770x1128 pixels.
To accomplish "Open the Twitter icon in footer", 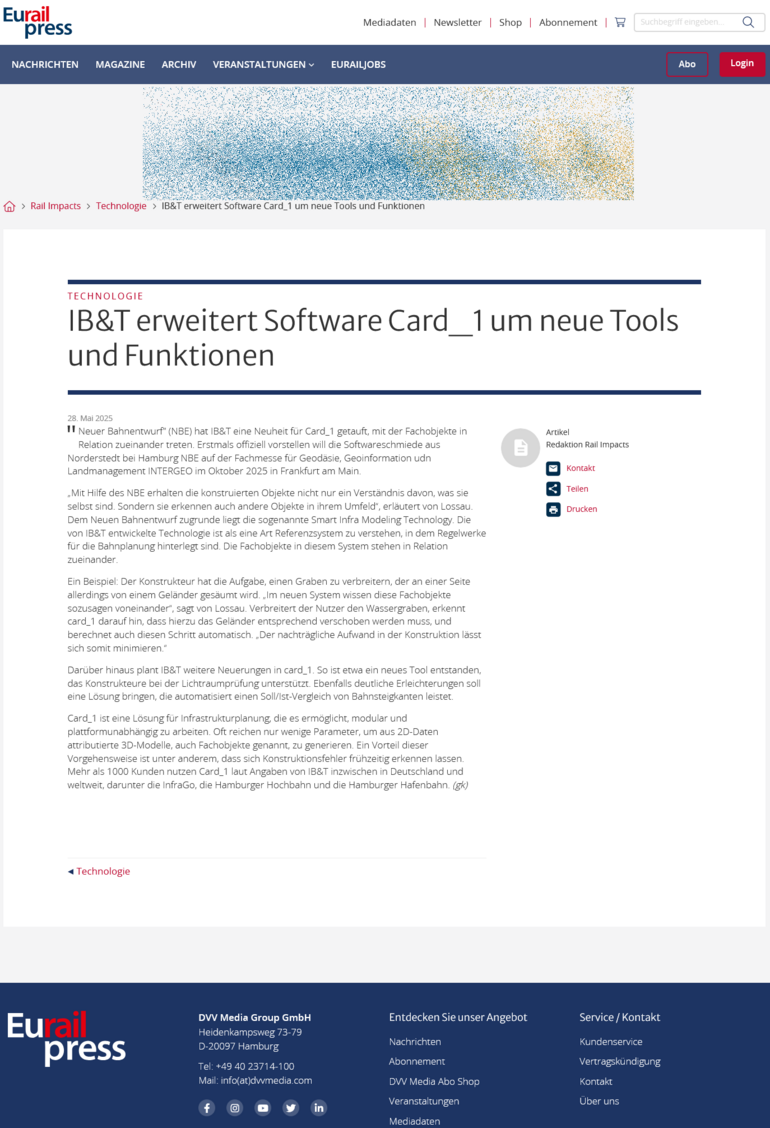I will (x=291, y=1108).
